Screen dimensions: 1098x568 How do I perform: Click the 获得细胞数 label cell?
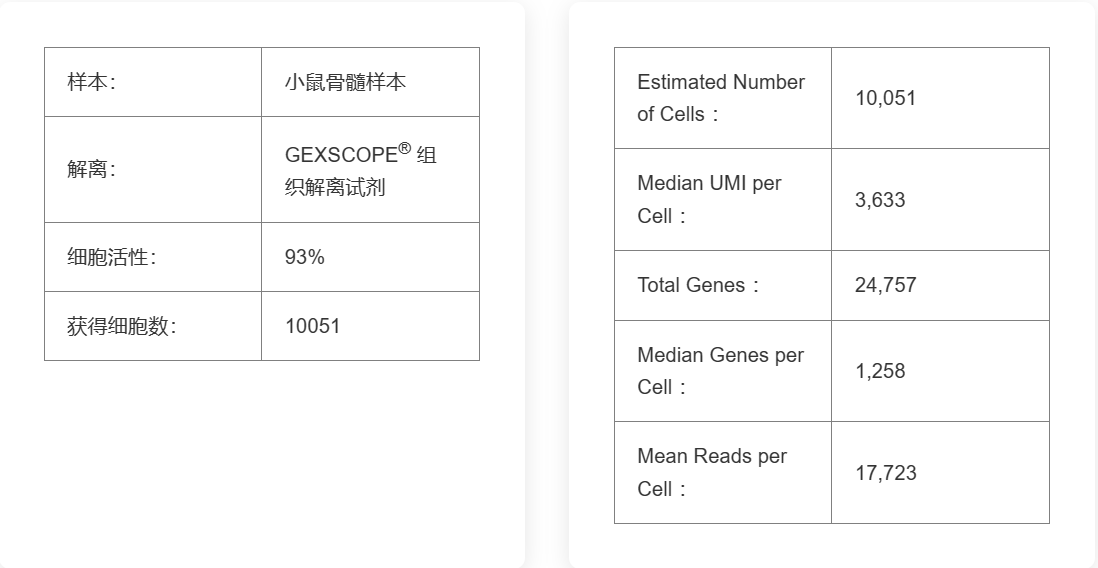121,326
